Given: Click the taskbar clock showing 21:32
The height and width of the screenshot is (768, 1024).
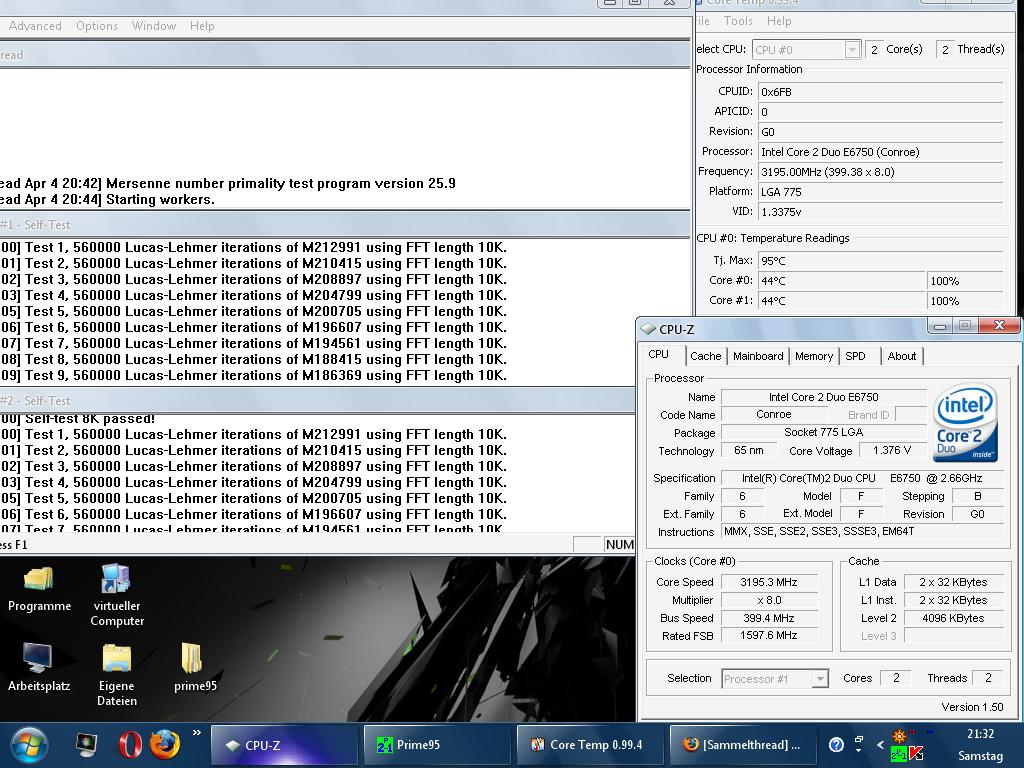Looking at the screenshot, I should (980, 734).
